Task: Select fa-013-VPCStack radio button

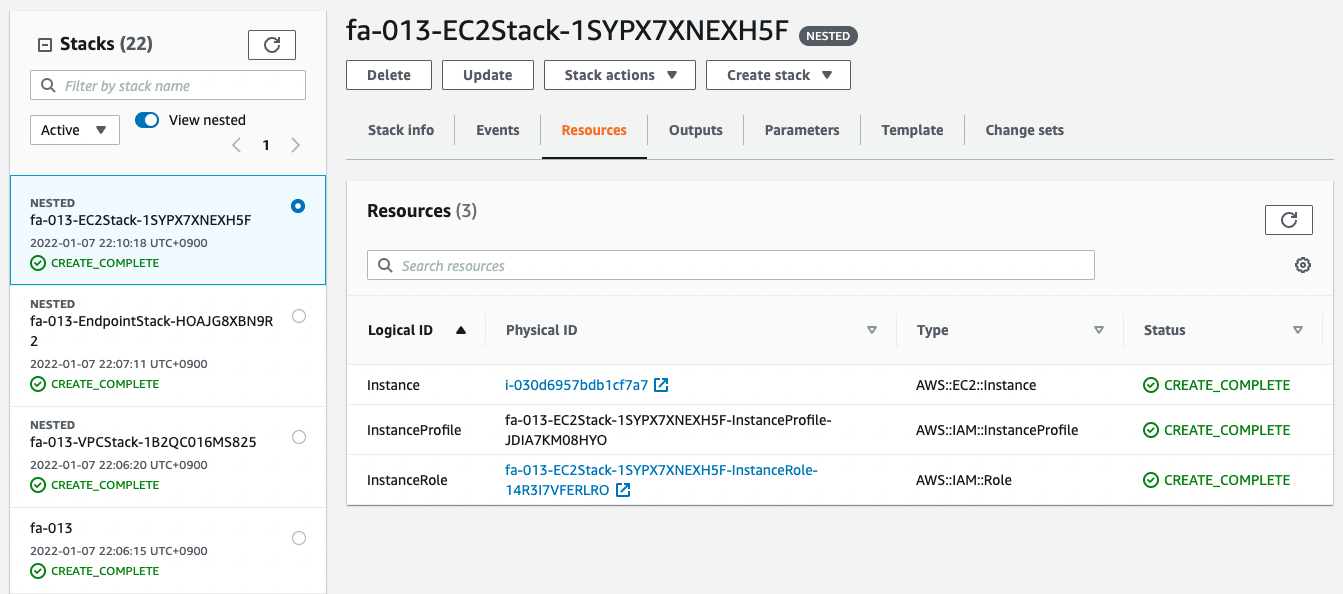Action: pos(298,437)
